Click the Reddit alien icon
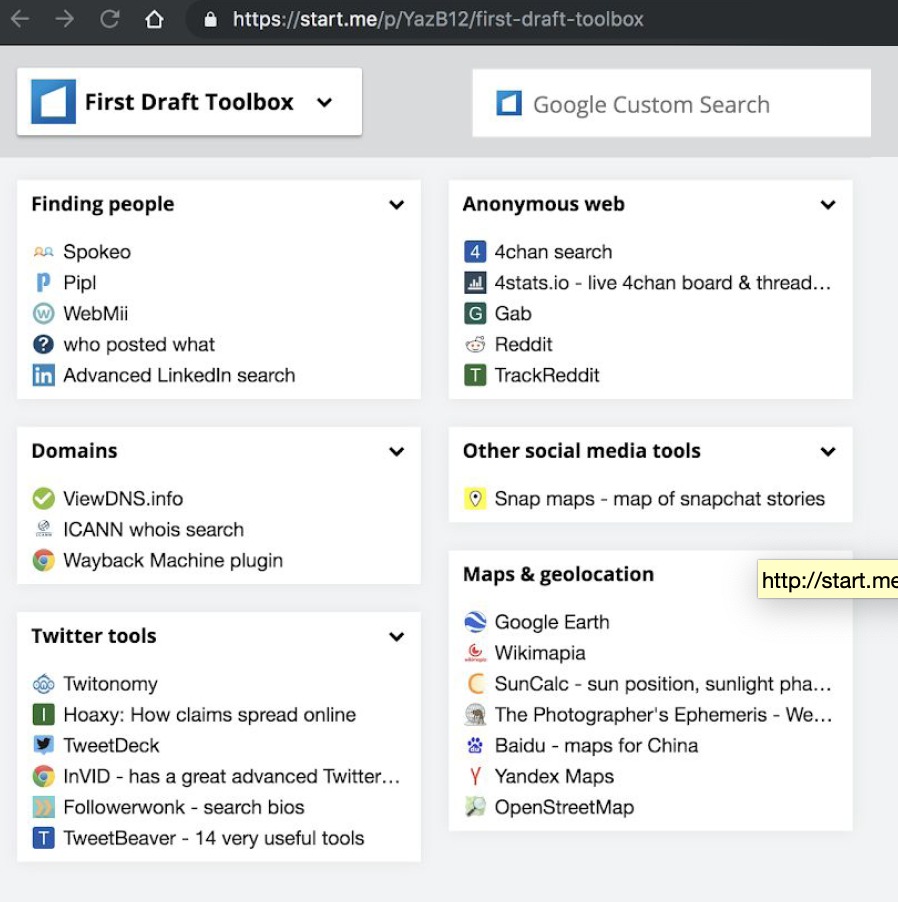The image size is (898, 902). [475, 345]
